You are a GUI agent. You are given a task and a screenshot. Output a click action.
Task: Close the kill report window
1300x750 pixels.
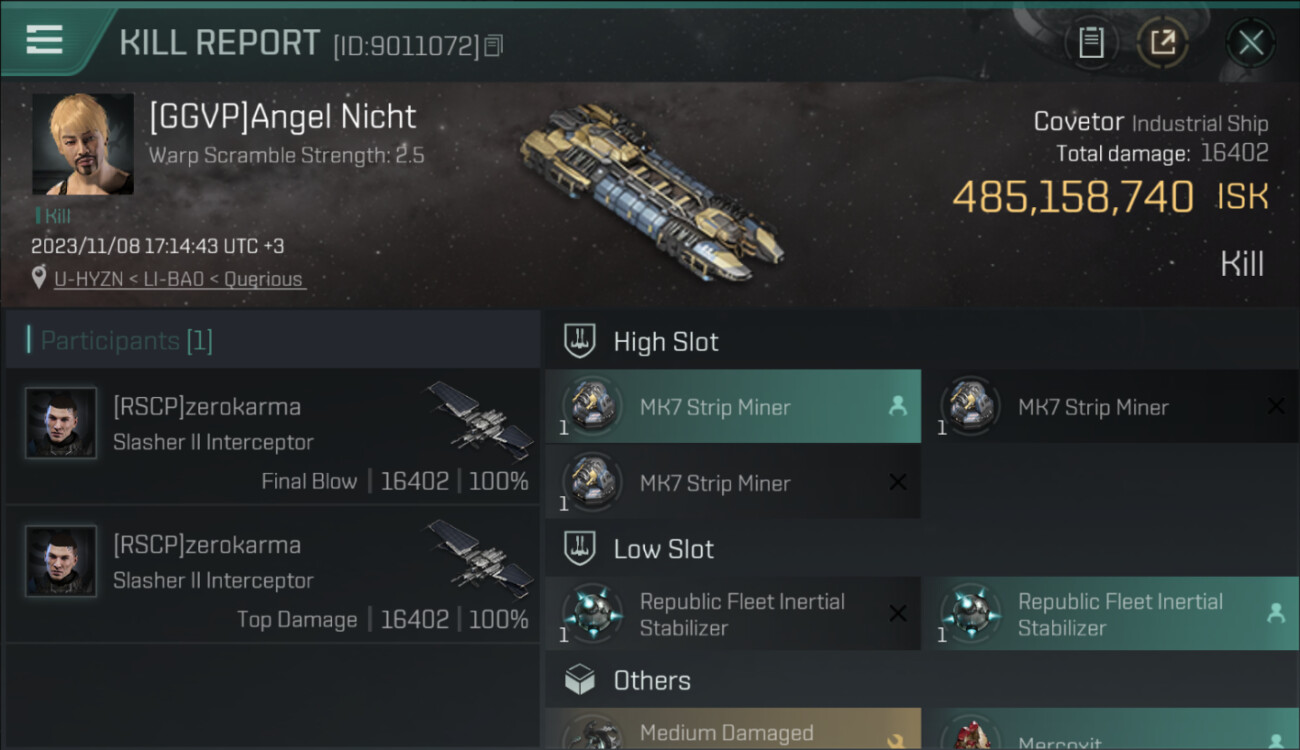1250,43
